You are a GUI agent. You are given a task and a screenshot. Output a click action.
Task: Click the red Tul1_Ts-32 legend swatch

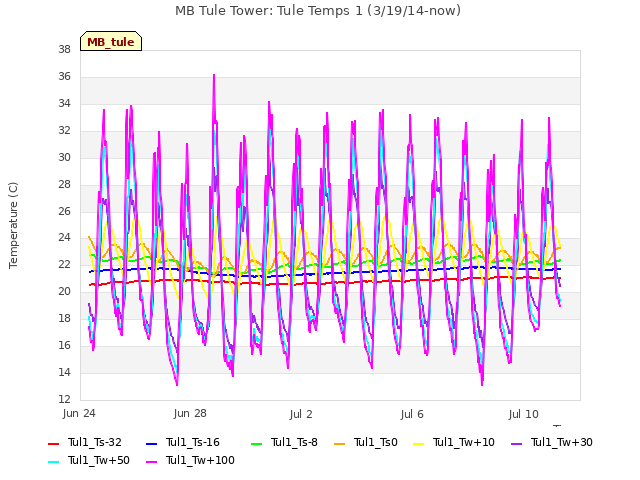pos(53,443)
